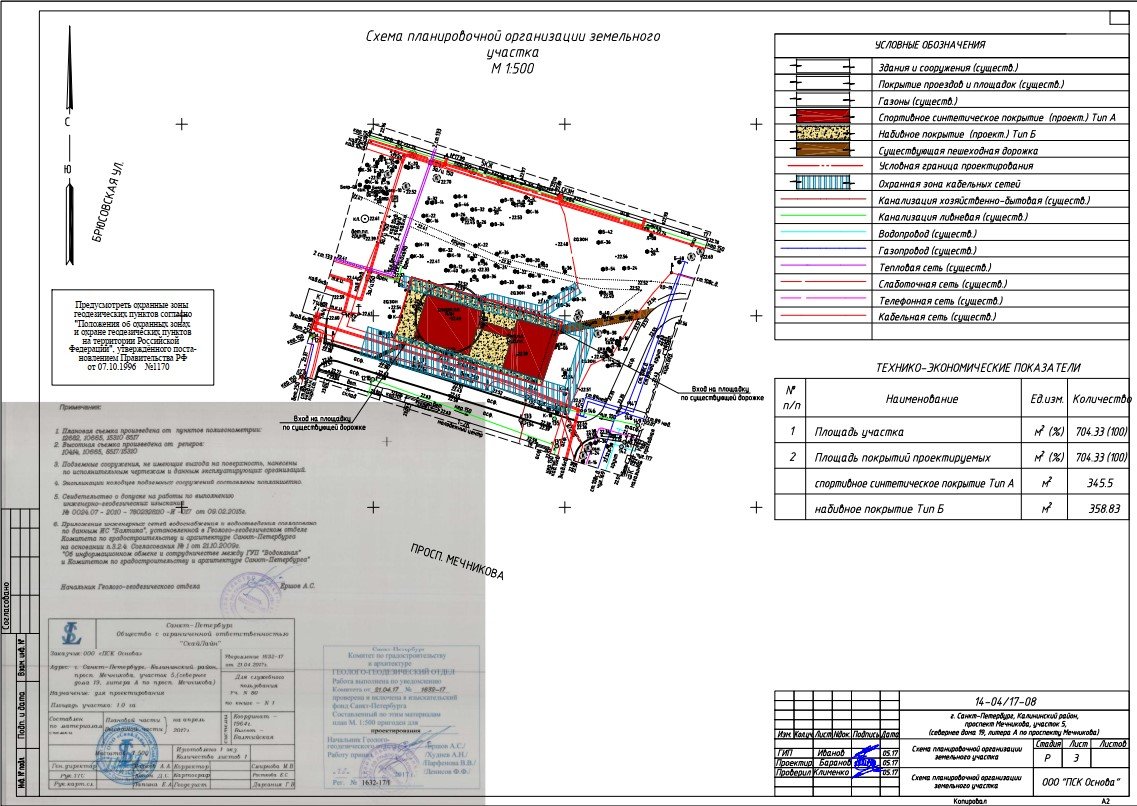Image resolution: width=1137 pixels, height=806 pixels.
Task: Click the 'Примечания:' notes heading
Action: coord(80,409)
